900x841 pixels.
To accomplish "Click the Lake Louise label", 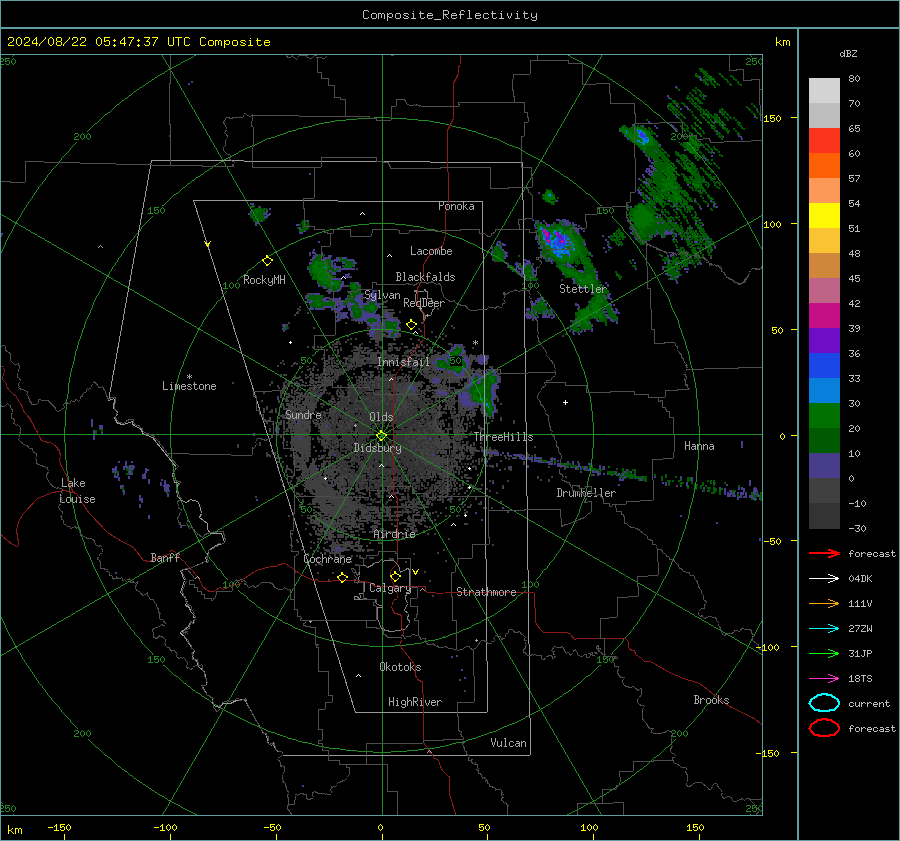I will coord(78,491).
